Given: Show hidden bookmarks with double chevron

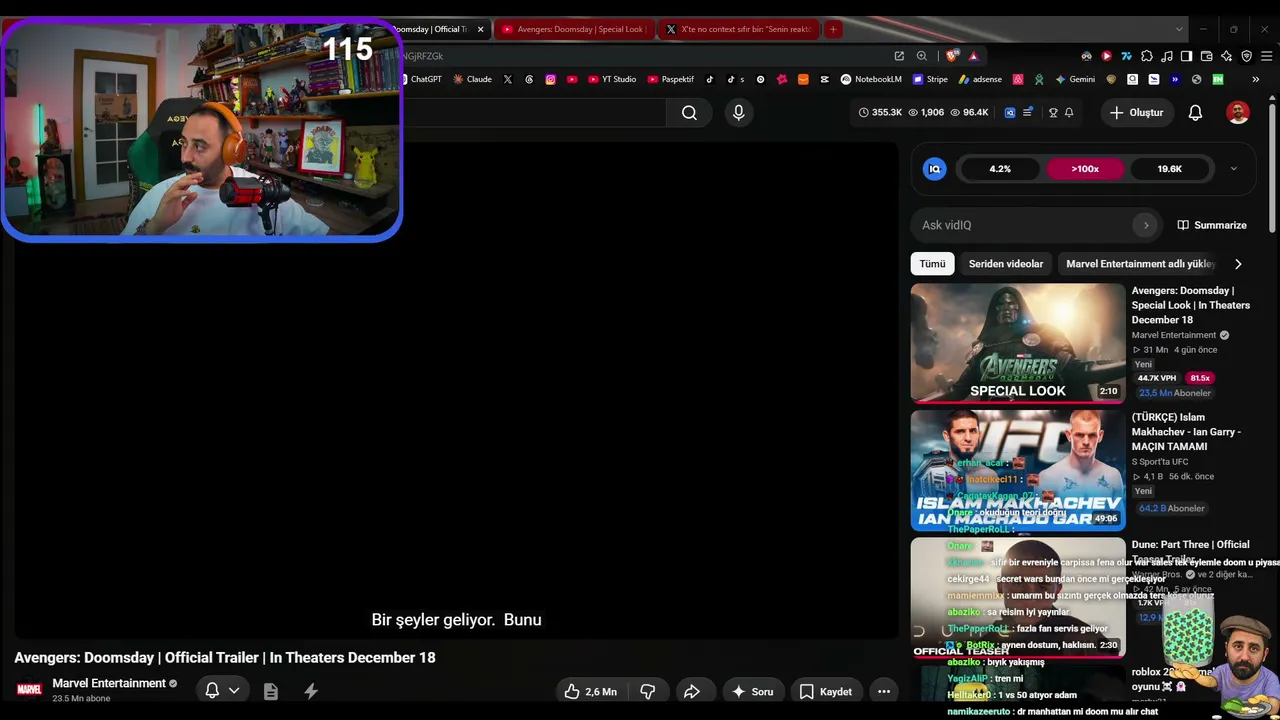Looking at the screenshot, I should 1255,79.
